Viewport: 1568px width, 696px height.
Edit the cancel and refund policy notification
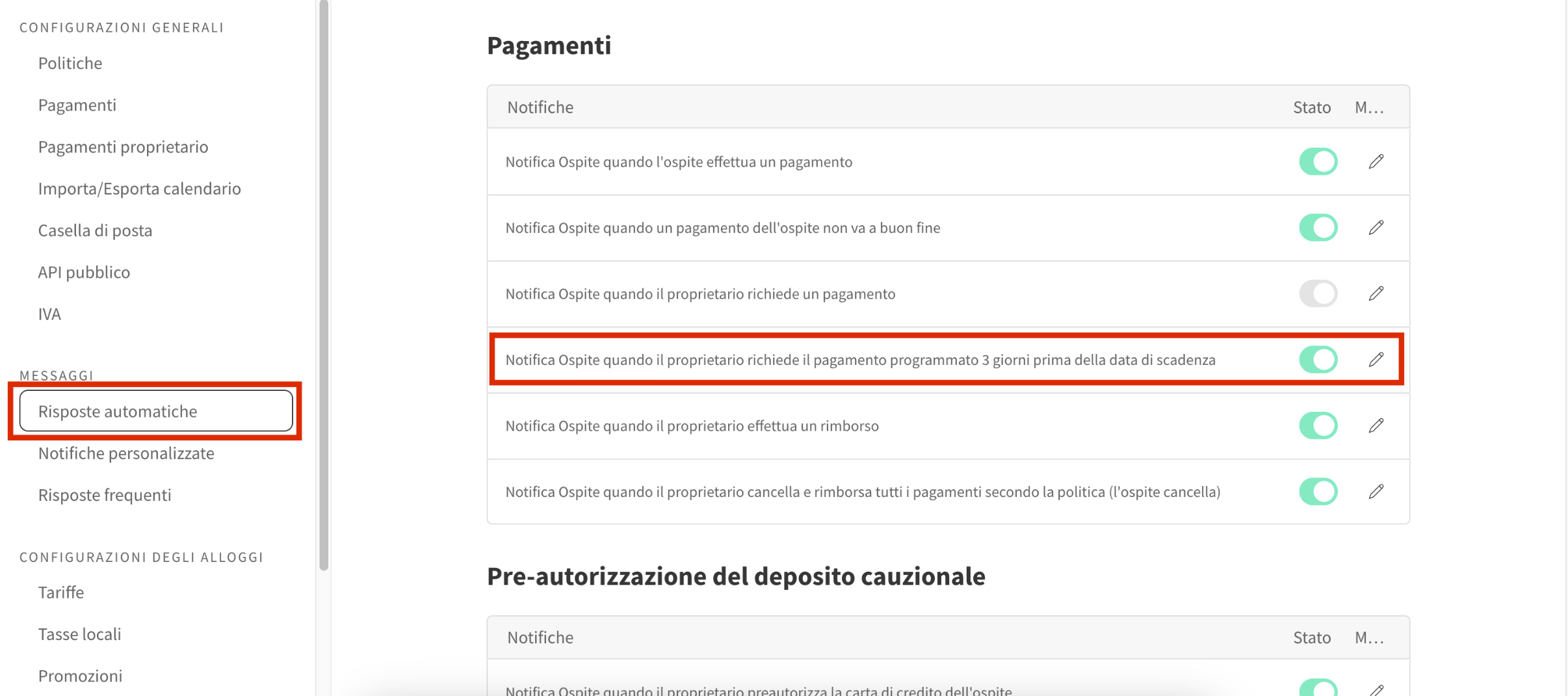pyautogui.click(x=1376, y=492)
